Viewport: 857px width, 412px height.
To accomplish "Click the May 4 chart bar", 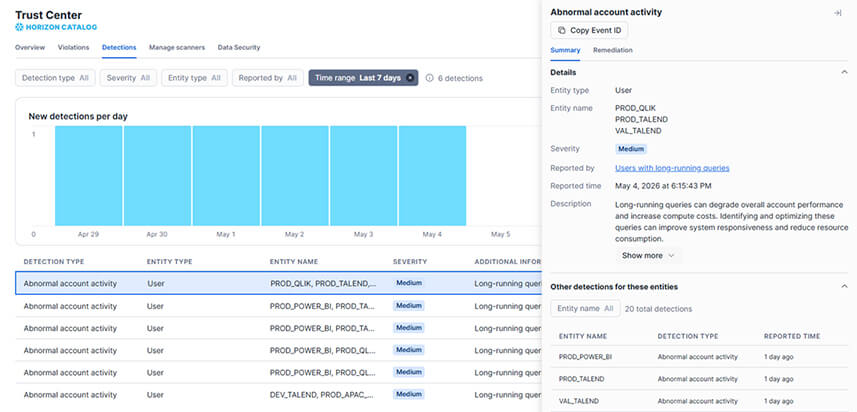I will pos(432,175).
